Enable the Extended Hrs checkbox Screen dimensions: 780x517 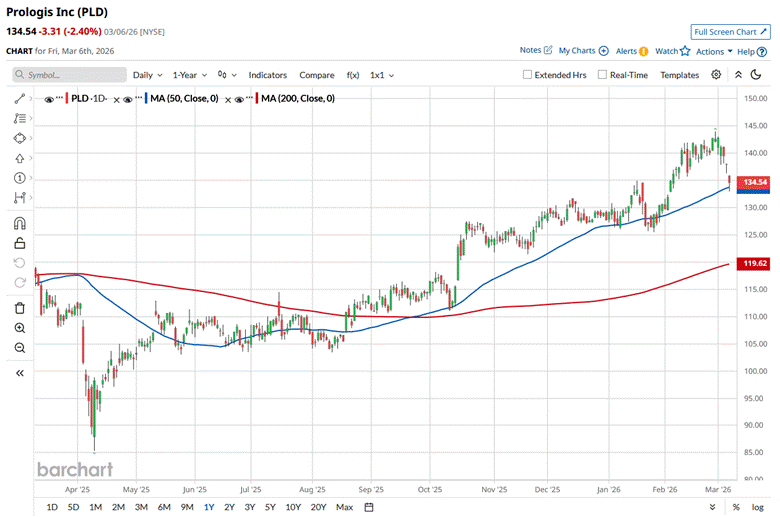tap(528, 75)
